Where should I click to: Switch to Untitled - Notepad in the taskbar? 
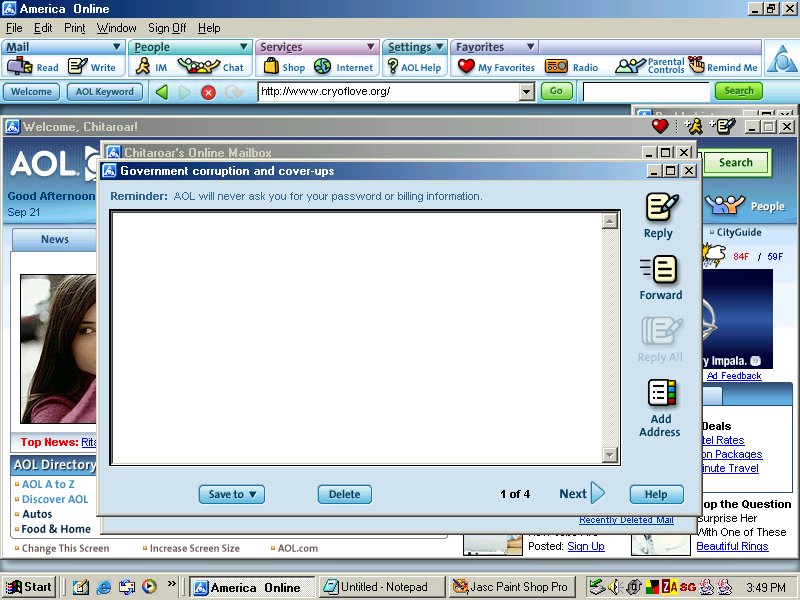tap(382, 587)
